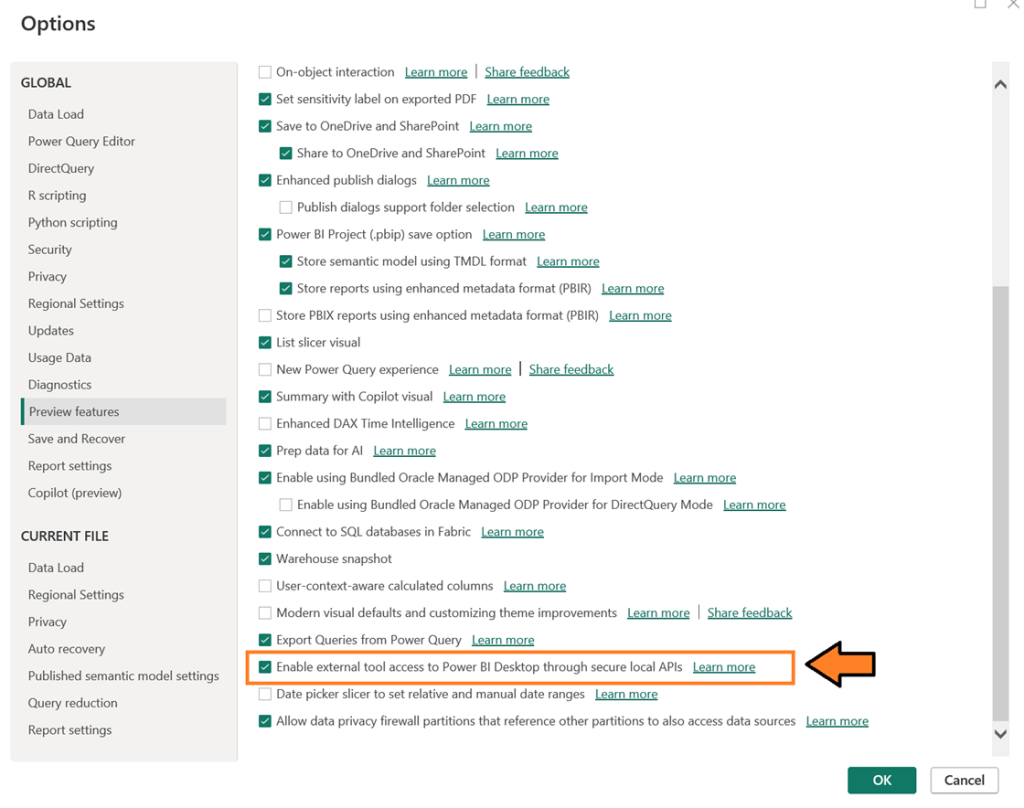Open Learn more for Enhanced DAX Time Intelligence
Screen dimensions: 1024x808
[x=496, y=424]
